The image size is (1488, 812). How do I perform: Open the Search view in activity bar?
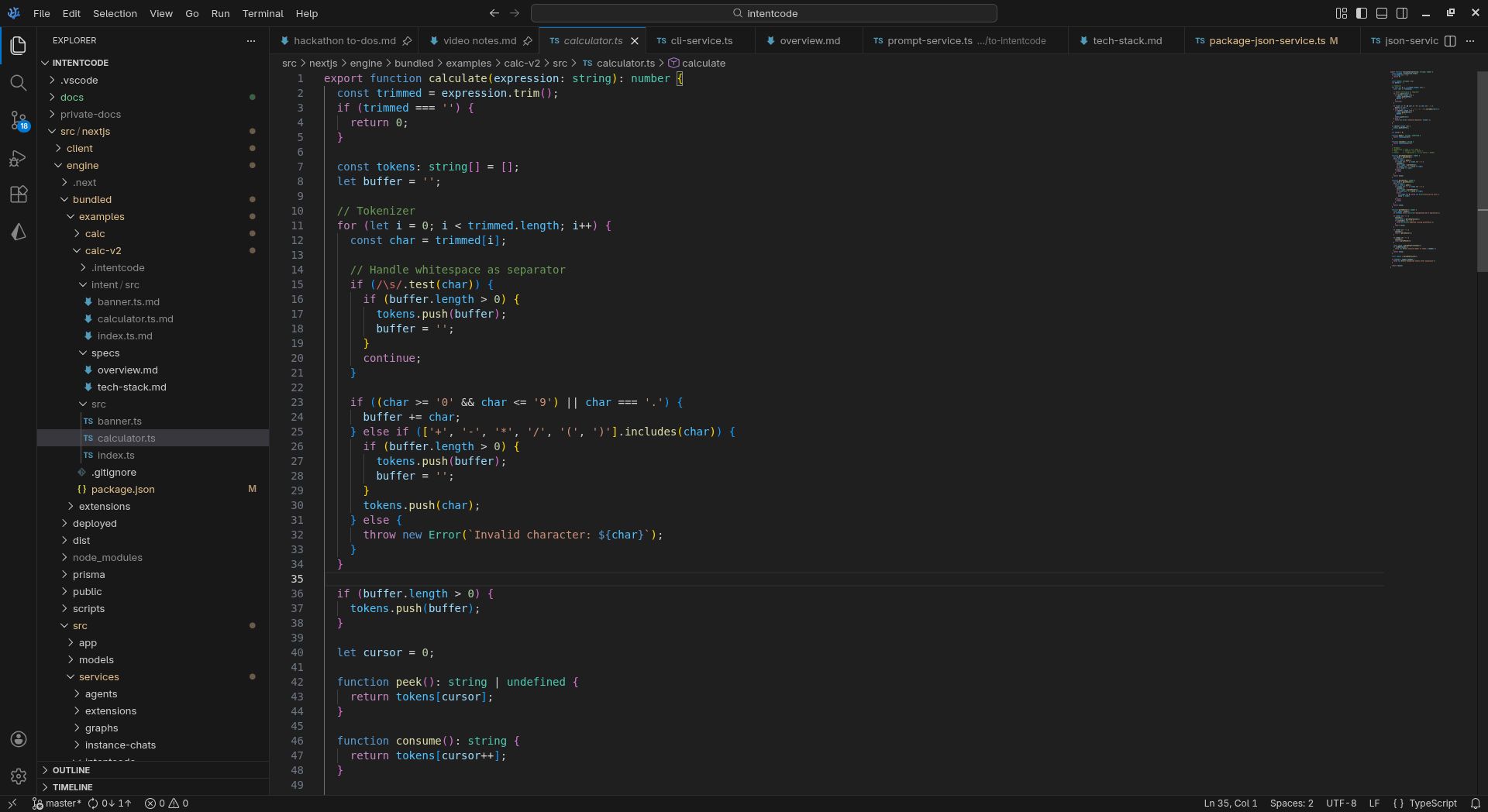click(x=19, y=83)
